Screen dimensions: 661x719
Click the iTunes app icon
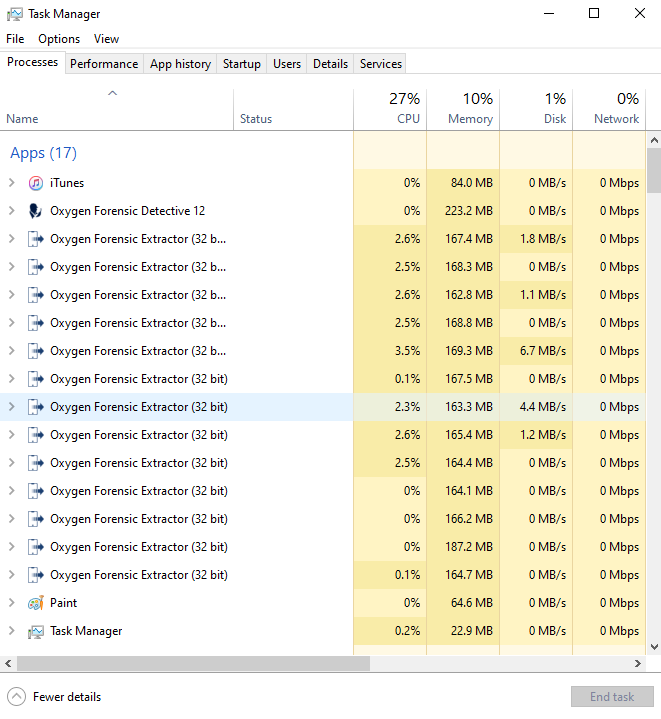point(36,183)
